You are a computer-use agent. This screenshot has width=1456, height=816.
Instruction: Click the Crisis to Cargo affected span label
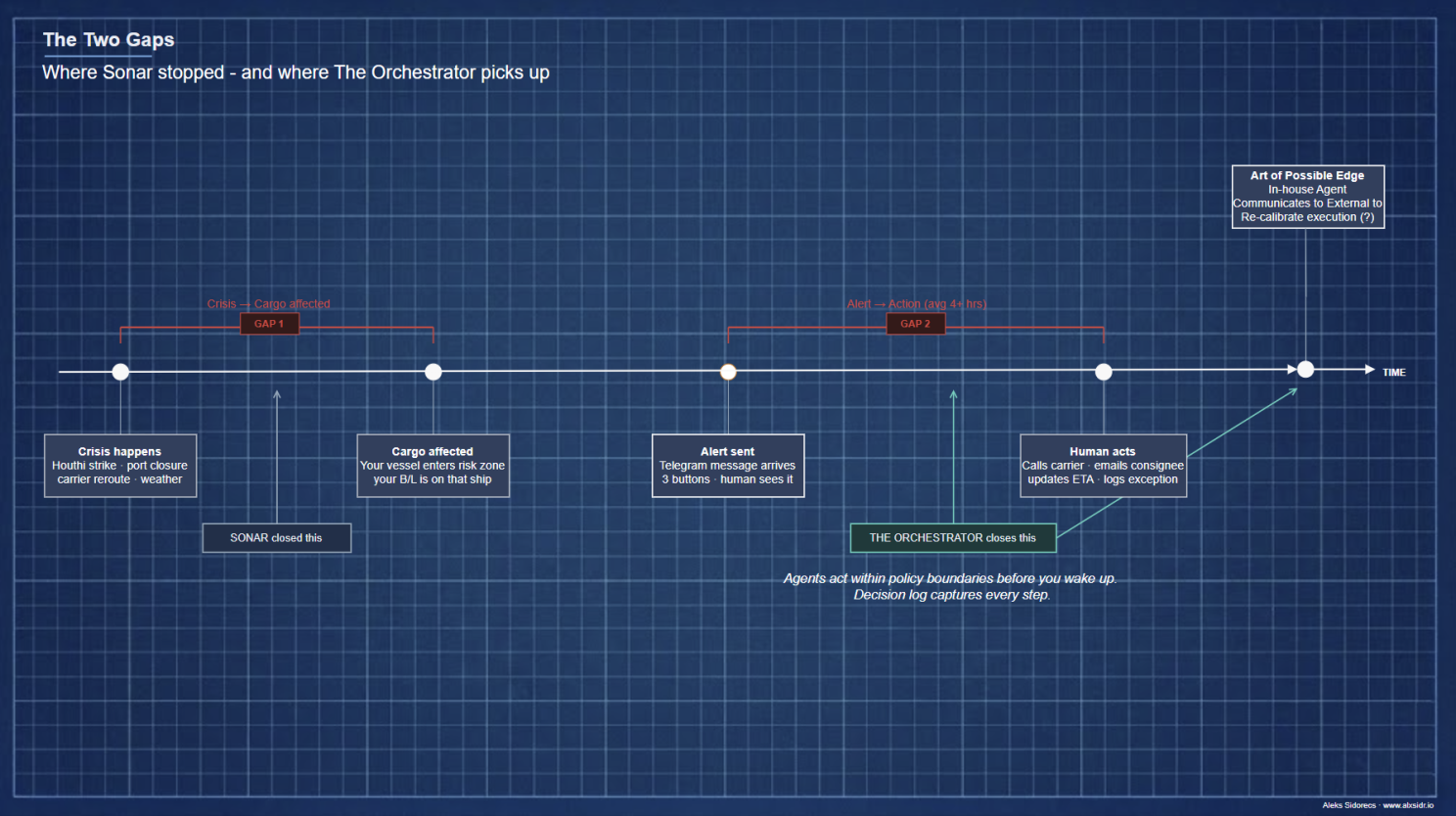(269, 303)
